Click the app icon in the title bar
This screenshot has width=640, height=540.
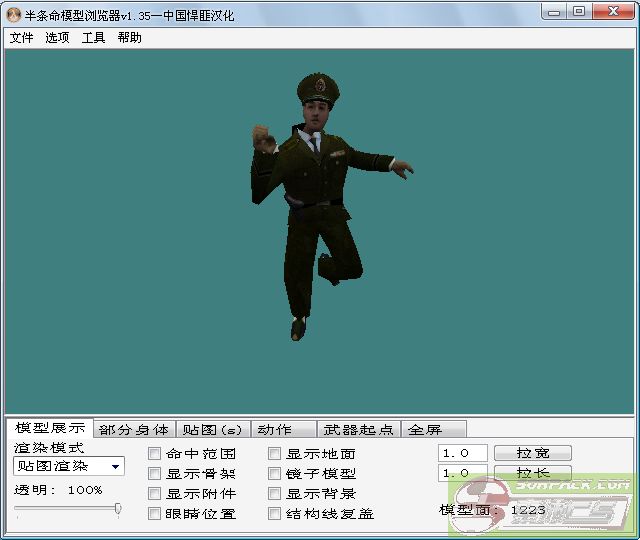[x=14, y=13]
